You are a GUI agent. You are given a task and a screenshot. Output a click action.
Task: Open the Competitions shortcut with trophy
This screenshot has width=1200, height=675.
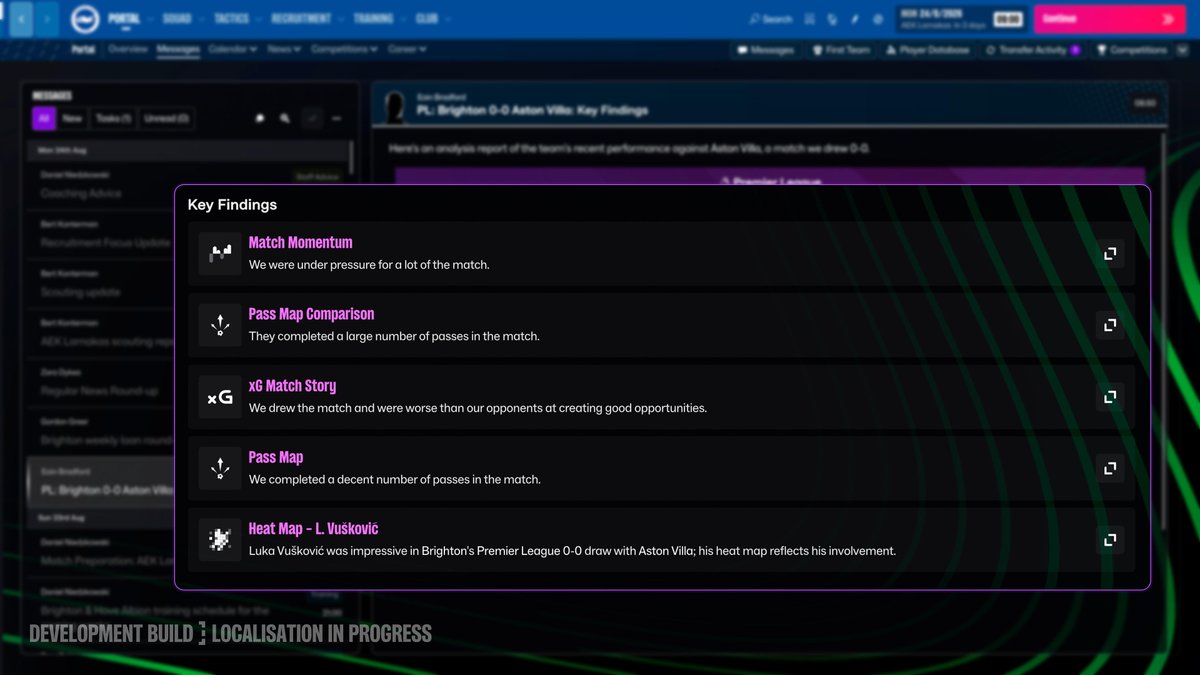tap(1132, 49)
